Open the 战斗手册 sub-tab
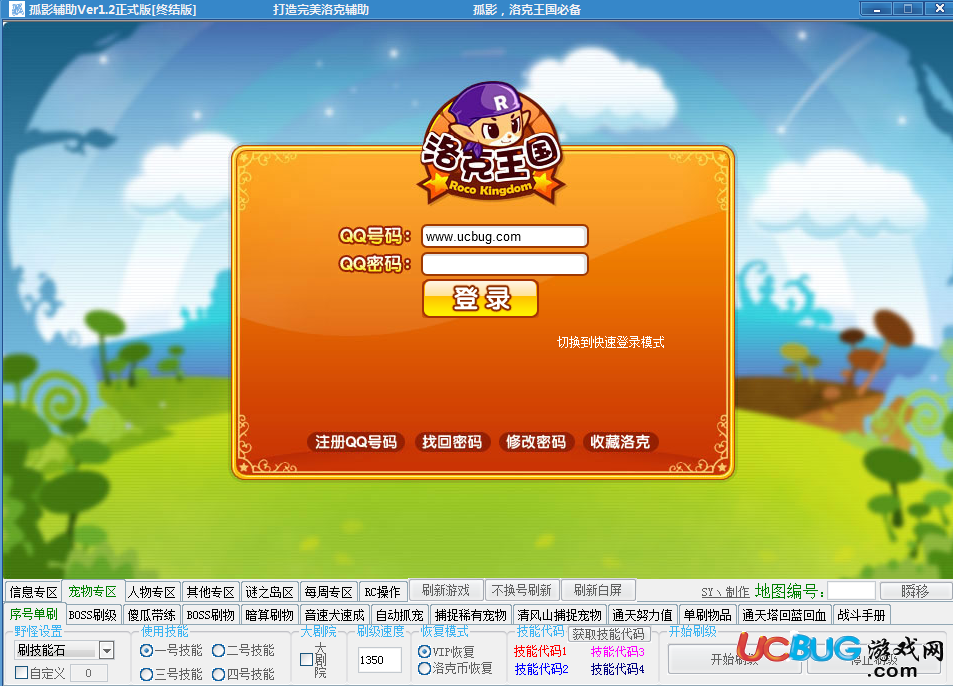This screenshot has height=686, width=953. (x=861, y=615)
